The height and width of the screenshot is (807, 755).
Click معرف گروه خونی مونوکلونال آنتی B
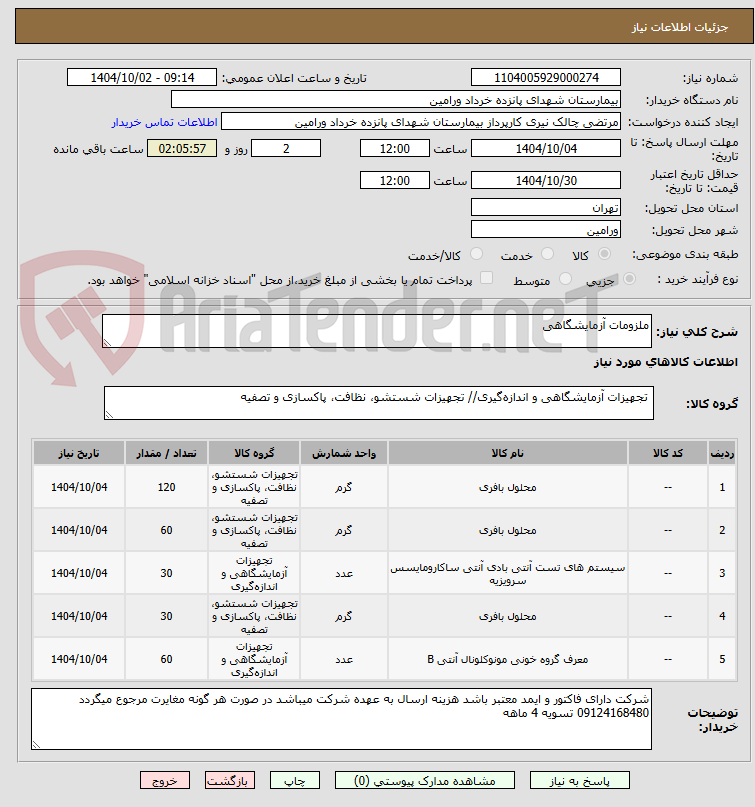tap(507, 660)
